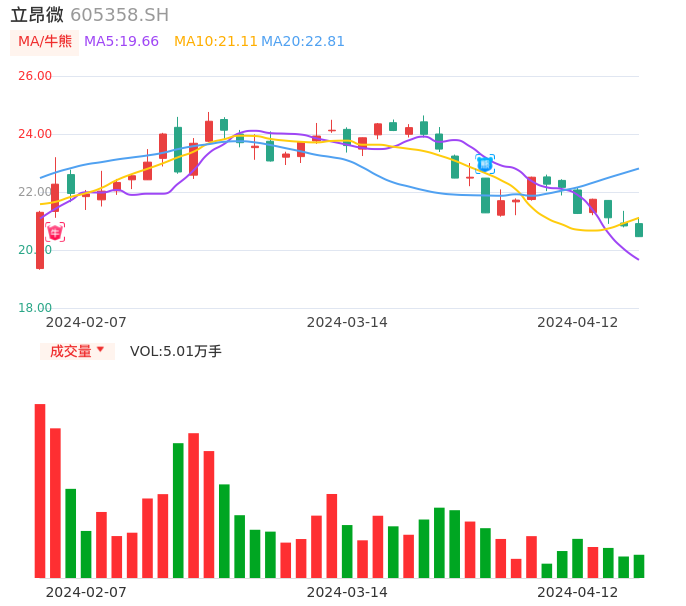Click the stock code 605358.SH
This screenshot has height=606, width=686.
click(x=119, y=15)
